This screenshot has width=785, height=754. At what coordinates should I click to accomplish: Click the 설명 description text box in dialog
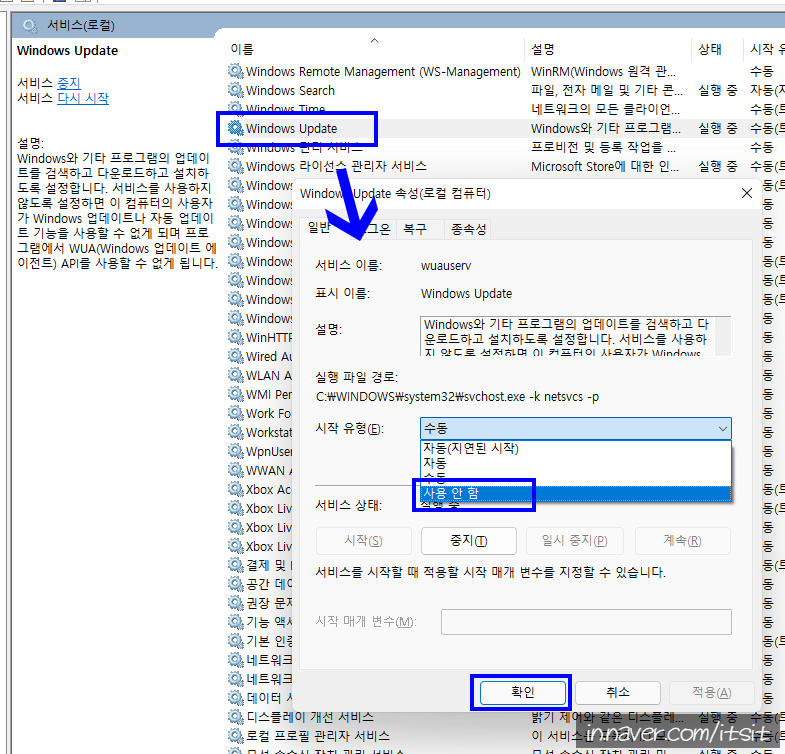[575, 336]
